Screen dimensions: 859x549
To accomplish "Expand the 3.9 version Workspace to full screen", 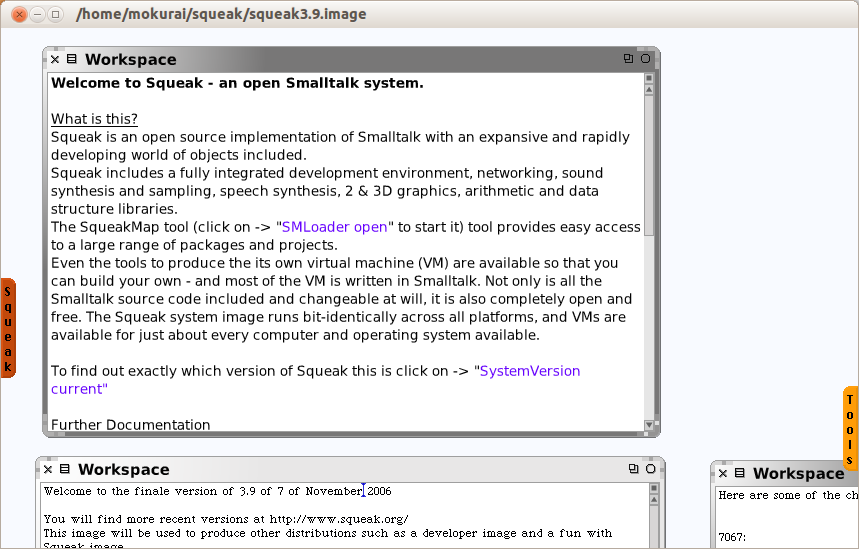I will point(633,469).
